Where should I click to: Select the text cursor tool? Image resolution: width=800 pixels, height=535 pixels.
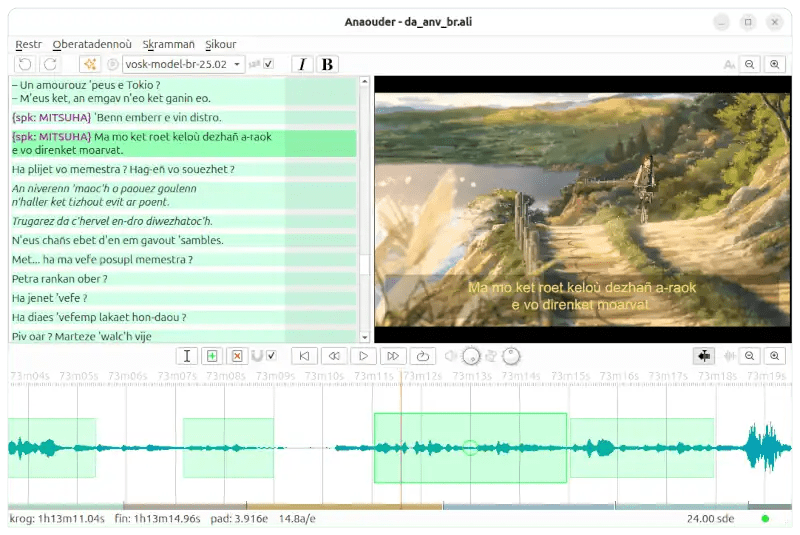[x=186, y=356]
